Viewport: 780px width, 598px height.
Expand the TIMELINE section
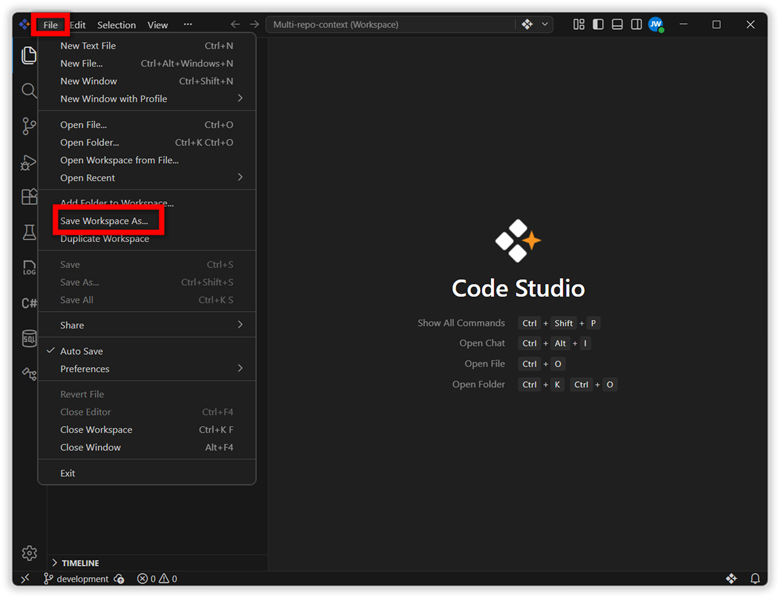76,563
